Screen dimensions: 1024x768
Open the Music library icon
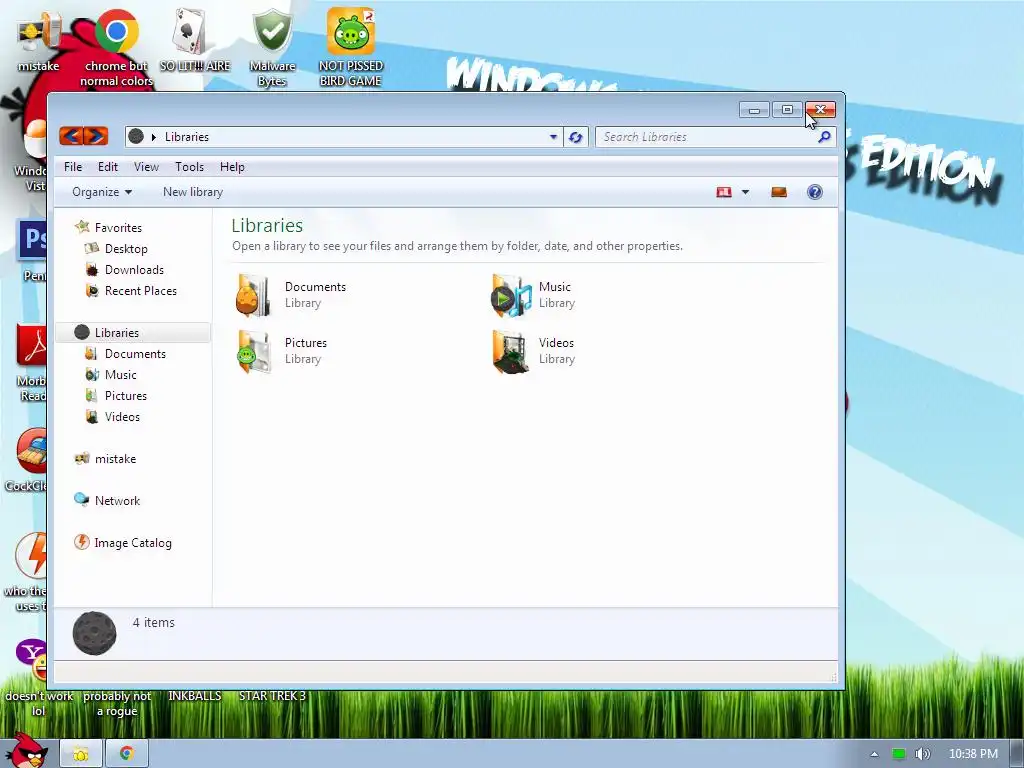click(511, 295)
